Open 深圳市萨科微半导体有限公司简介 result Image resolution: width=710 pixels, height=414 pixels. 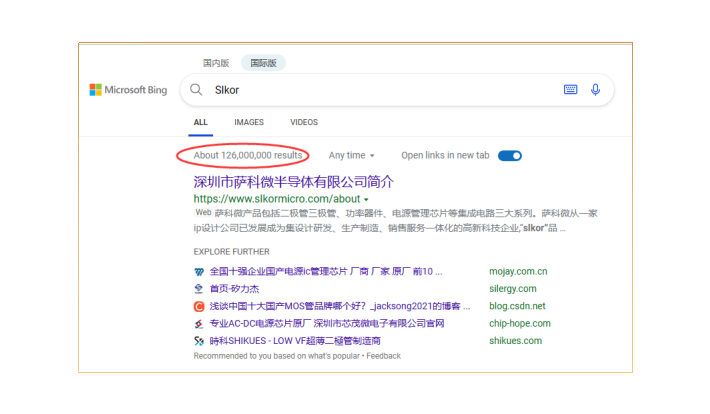click(293, 182)
